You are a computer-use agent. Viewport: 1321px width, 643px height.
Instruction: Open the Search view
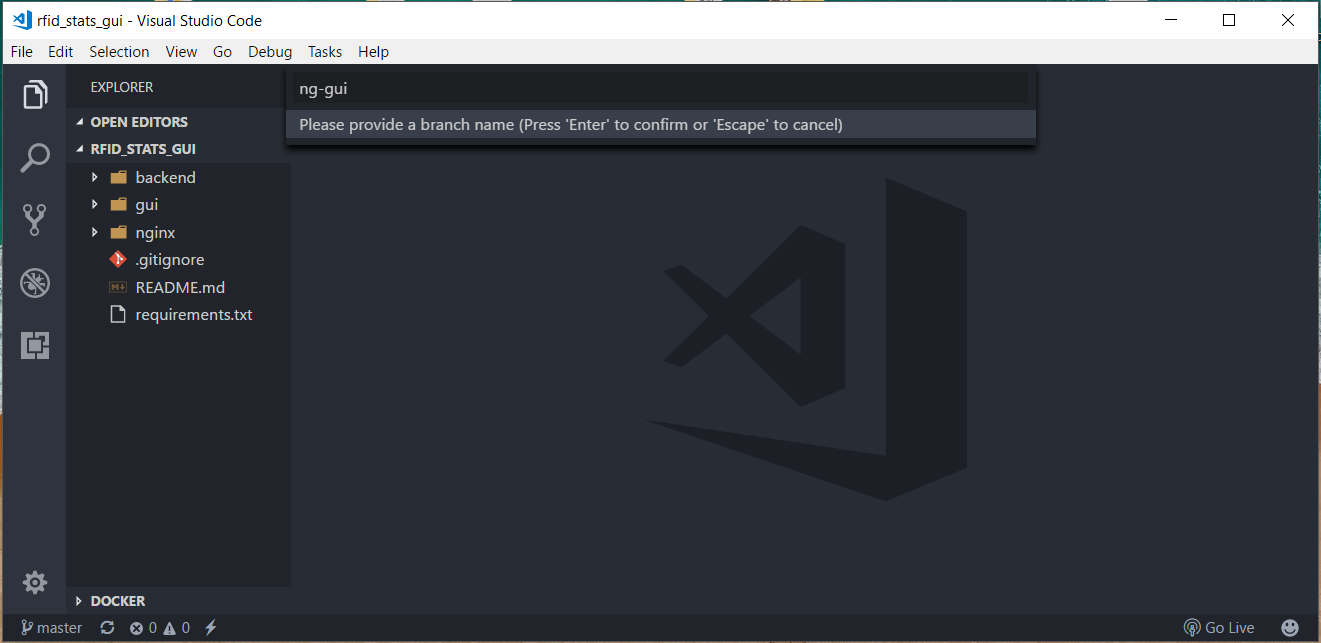pyautogui.click(x=35, y=157)
